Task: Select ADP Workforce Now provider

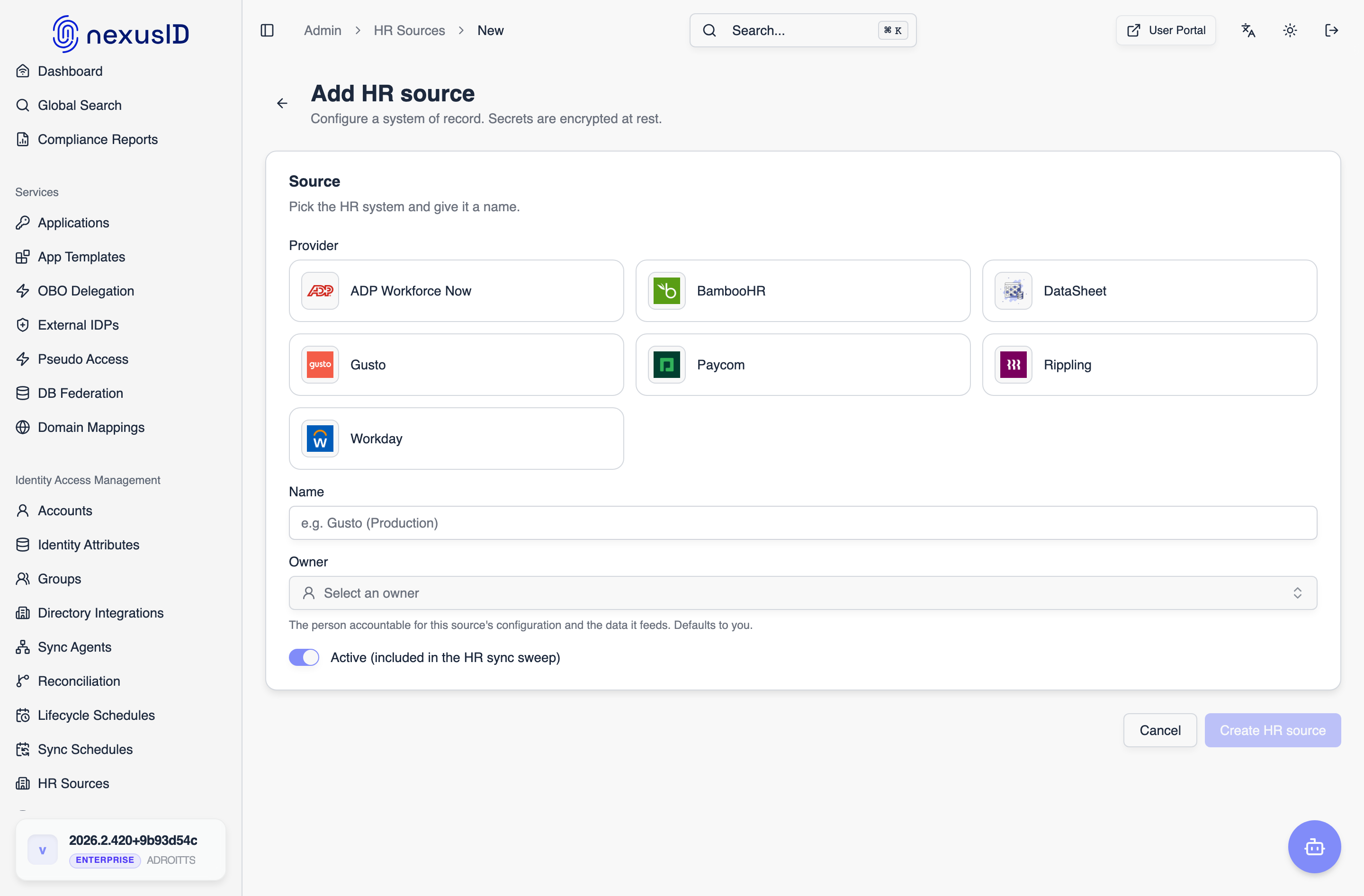Action: (x=456, y=290)
